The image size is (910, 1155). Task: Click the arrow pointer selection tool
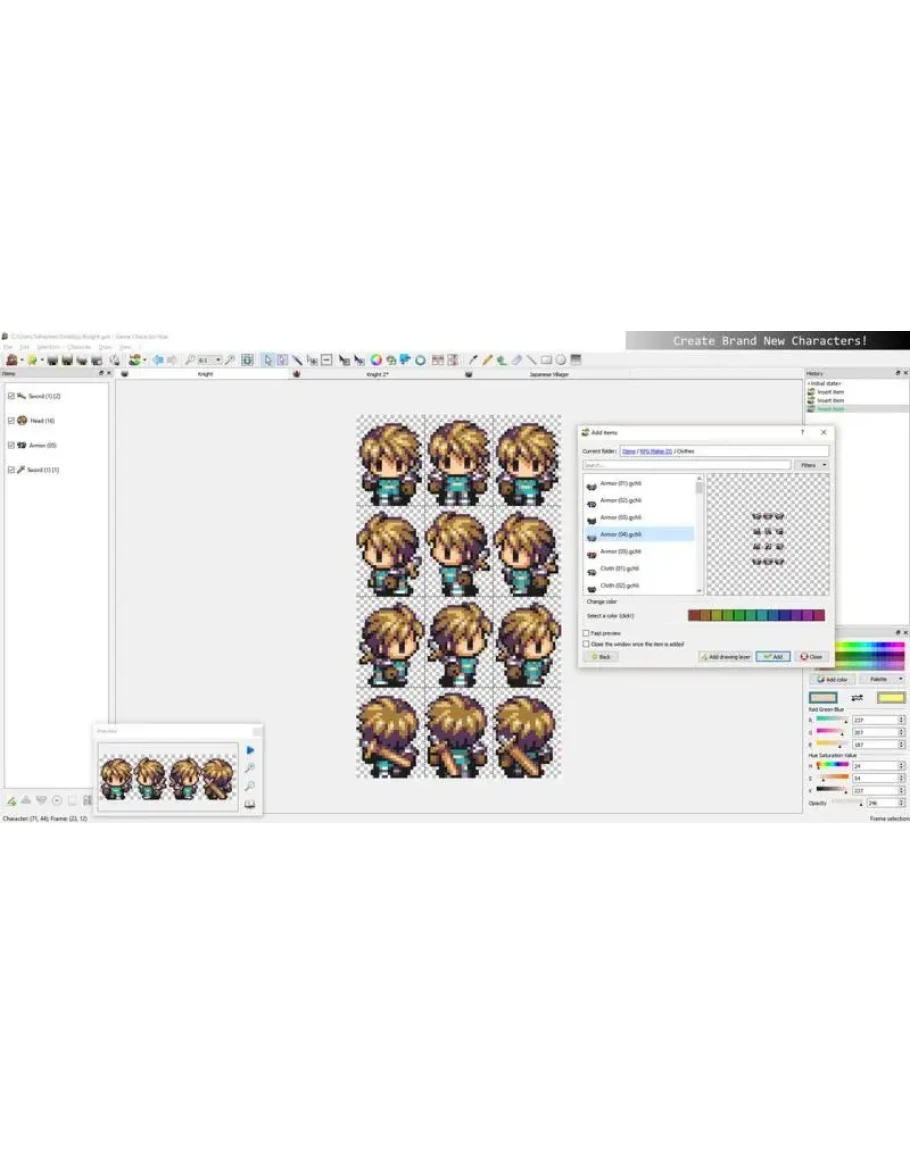tap(269, 360)
